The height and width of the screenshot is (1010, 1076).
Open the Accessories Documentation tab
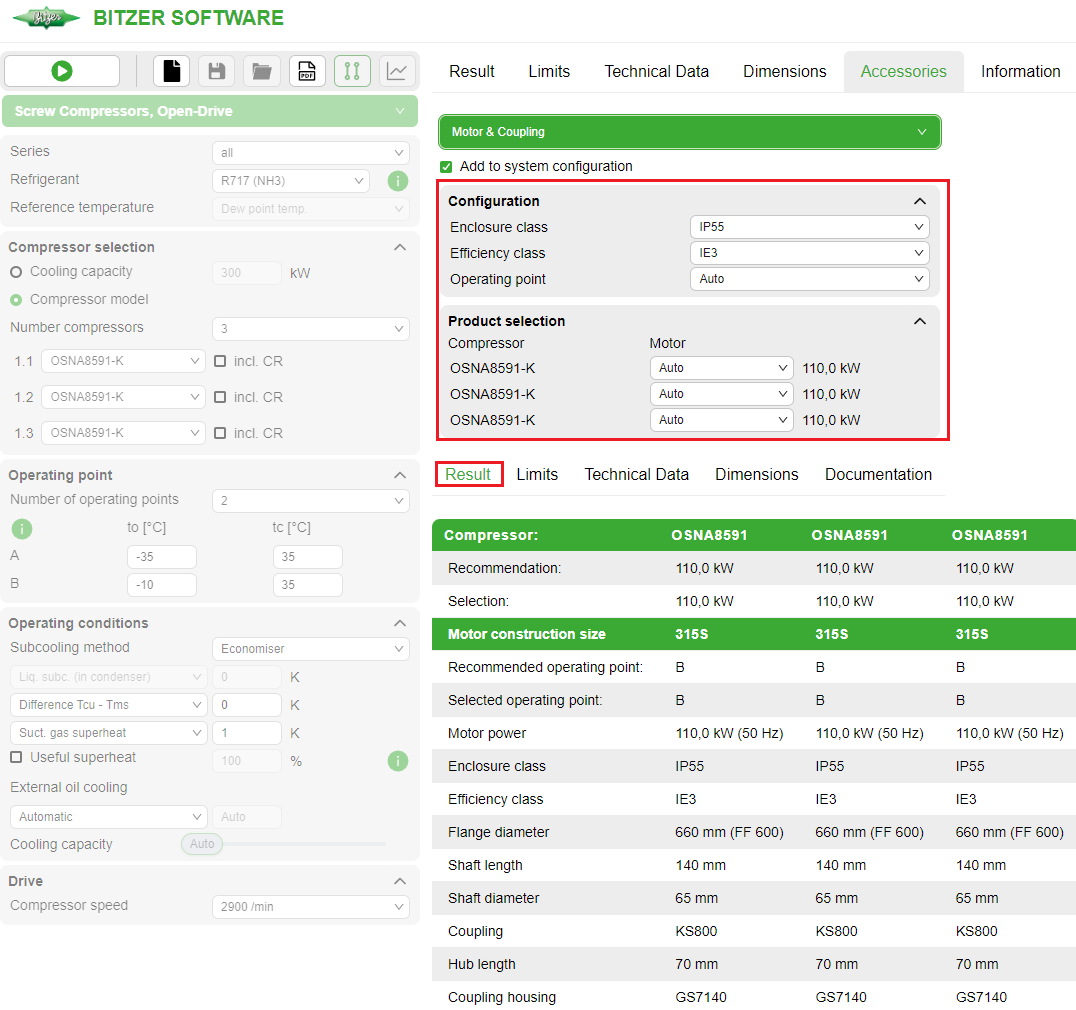[878, 474]
